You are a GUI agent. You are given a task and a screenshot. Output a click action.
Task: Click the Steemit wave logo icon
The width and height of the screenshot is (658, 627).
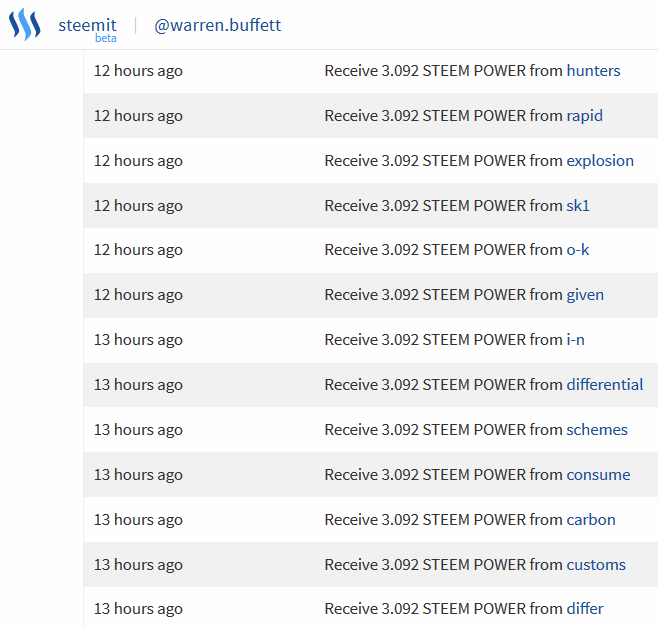click(25, 25)
